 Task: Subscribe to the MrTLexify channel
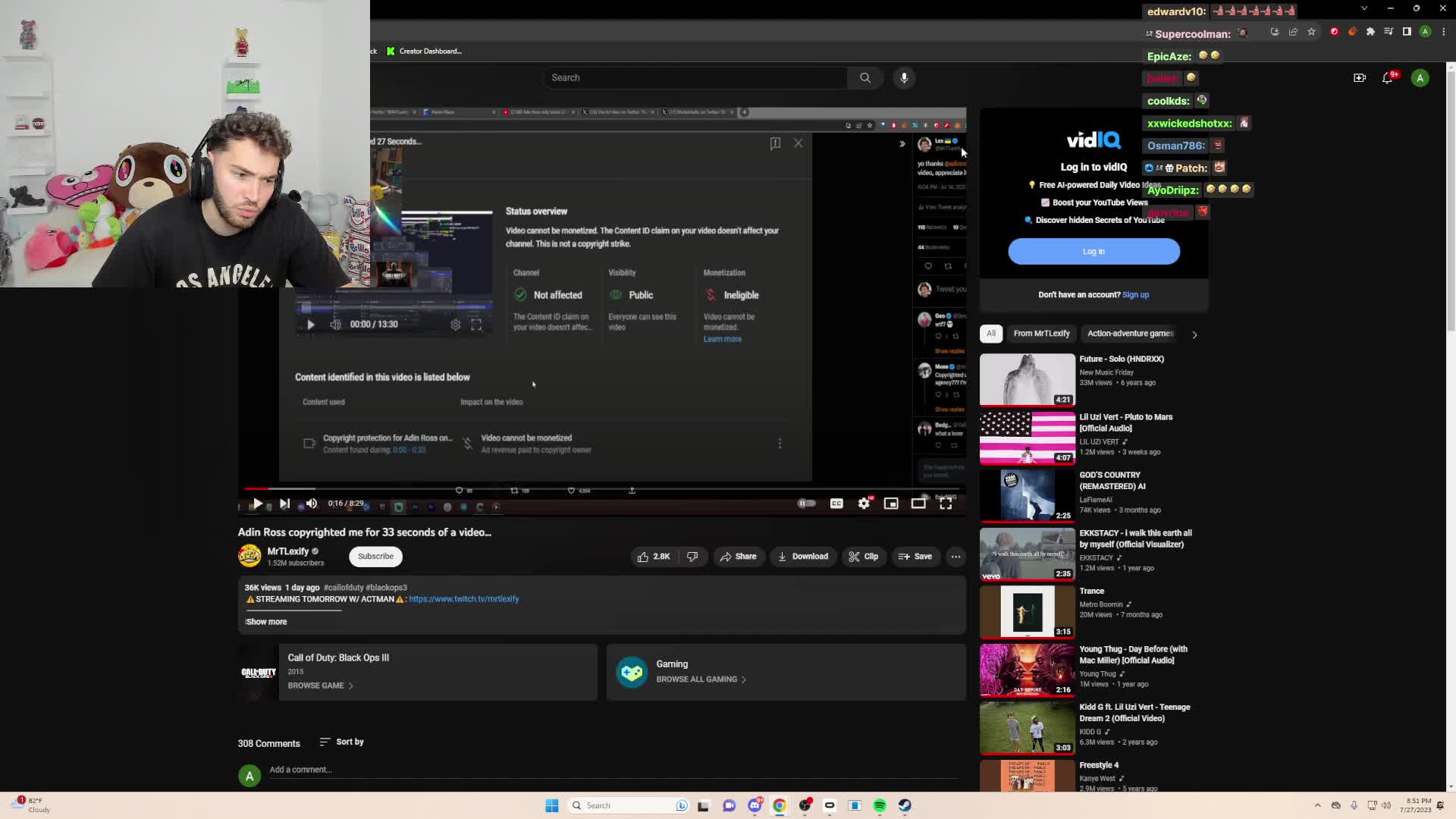pyautogui.click(x=375, y=557)
